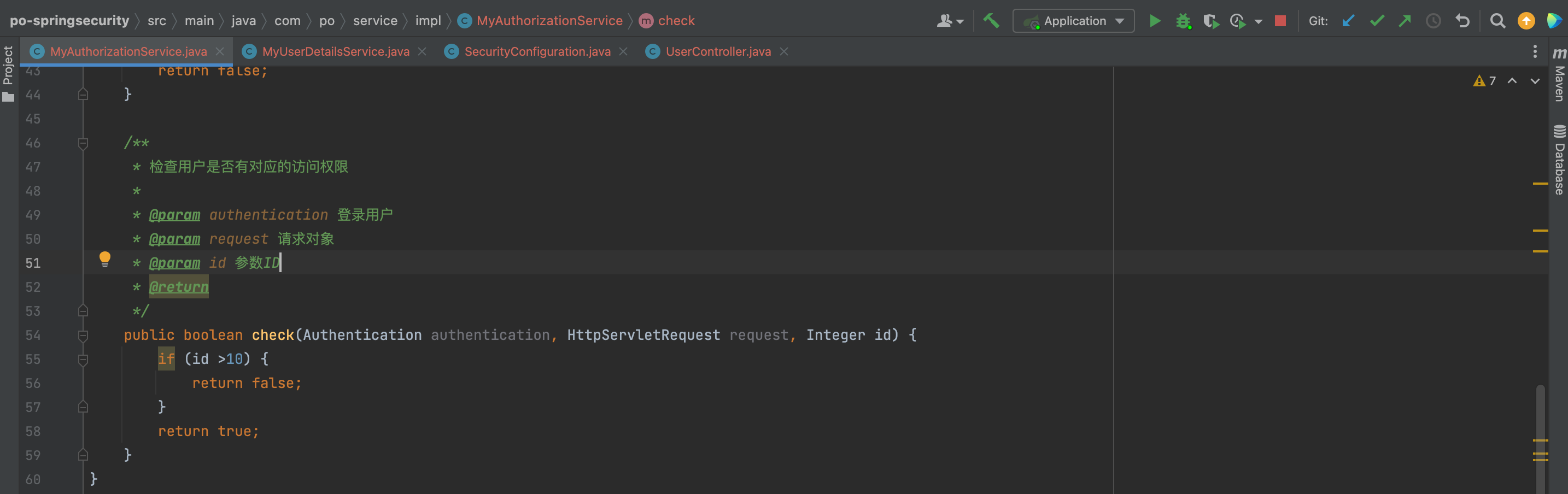The width and height of the screenshot is (1568, 494).
Task: Start debugging with the bug icon
Action: [x=1183, y=21]
